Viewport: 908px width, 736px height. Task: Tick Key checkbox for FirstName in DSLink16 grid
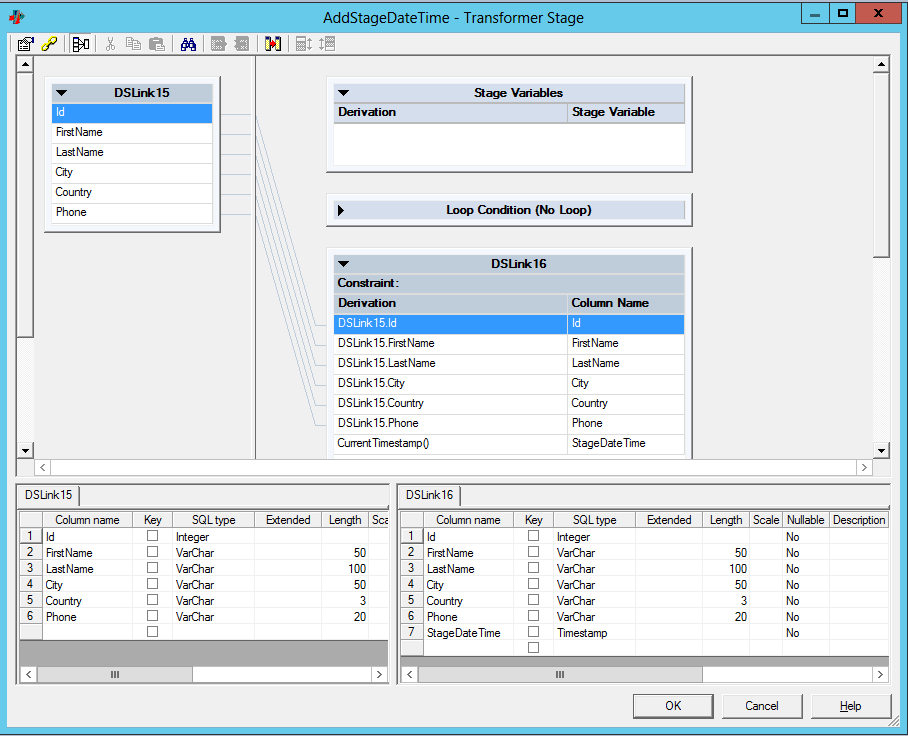point(533,552)
